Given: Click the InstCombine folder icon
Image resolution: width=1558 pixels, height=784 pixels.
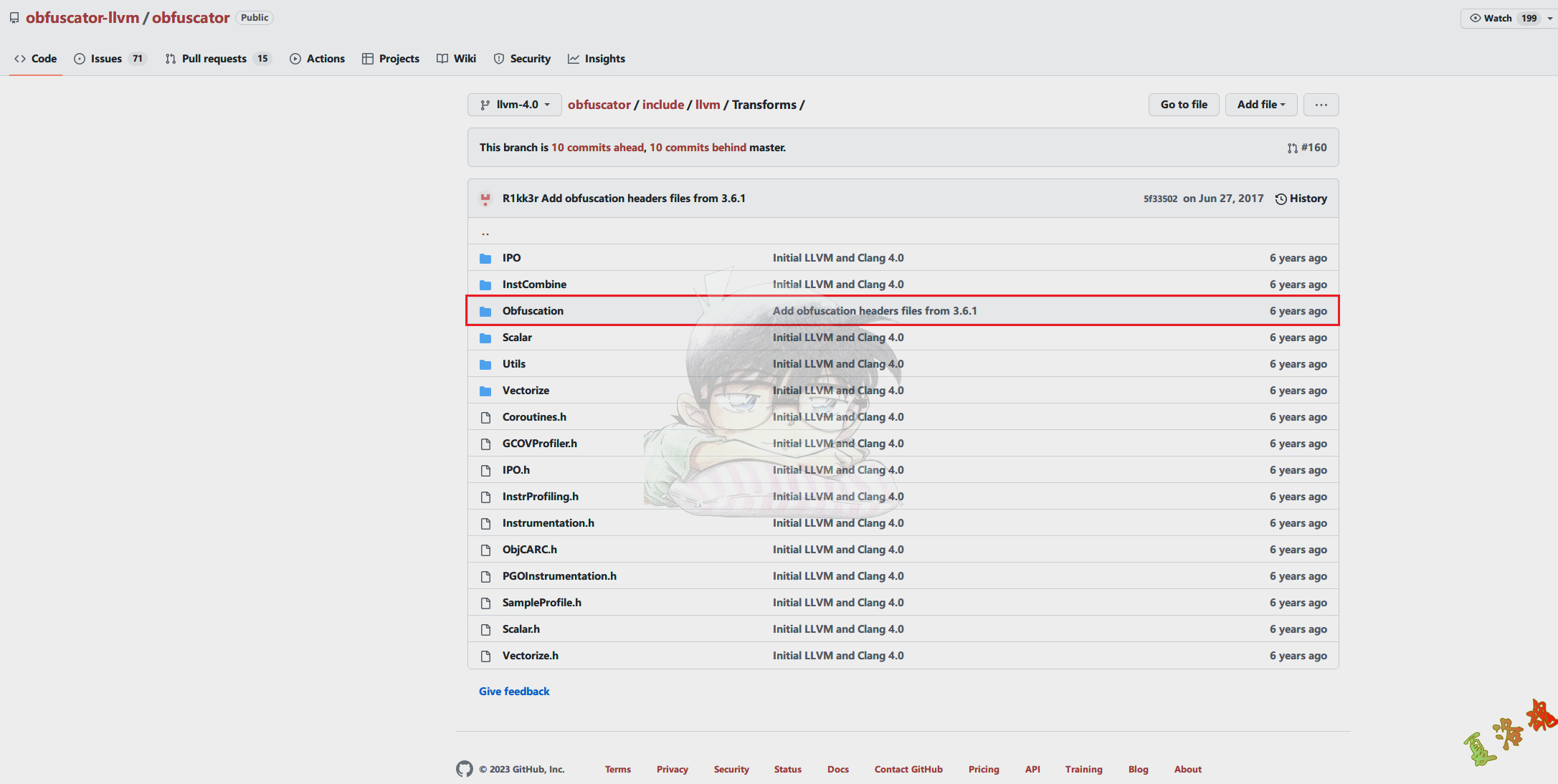Looking at the screenshot, I should (x=485, y=285).
